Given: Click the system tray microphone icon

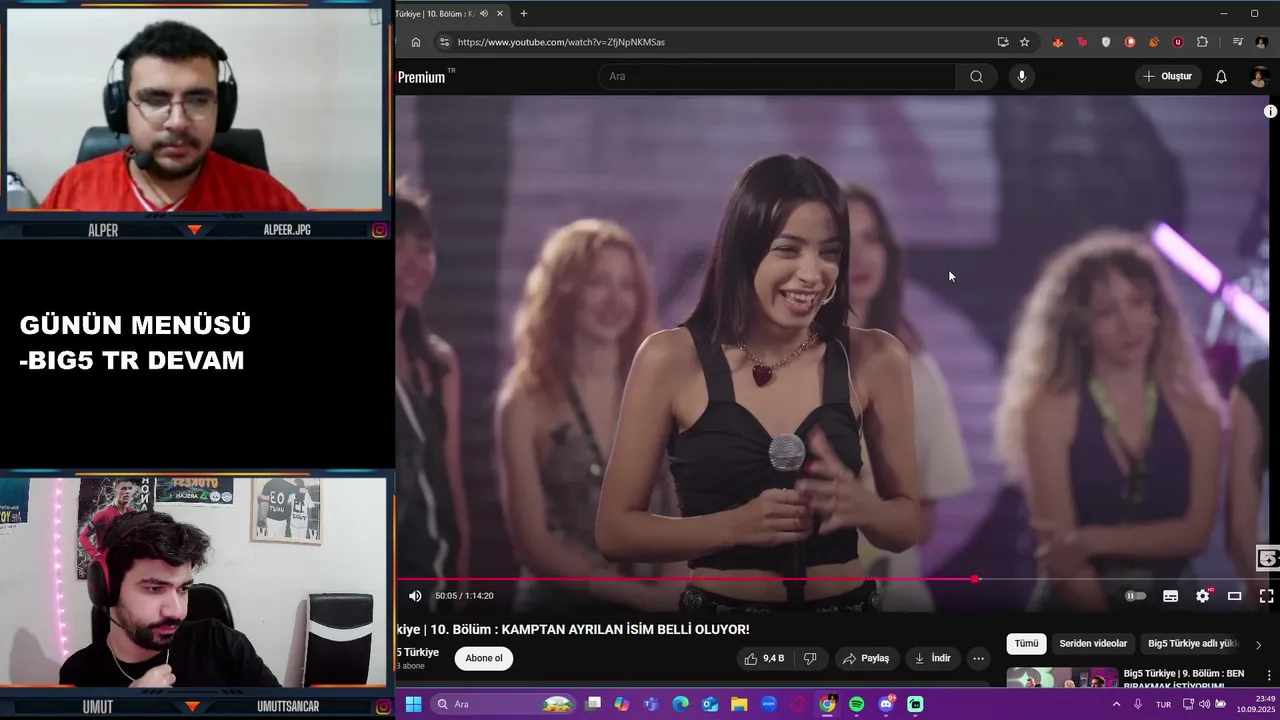Looking at the screenshot, I should click(1138, 704).
